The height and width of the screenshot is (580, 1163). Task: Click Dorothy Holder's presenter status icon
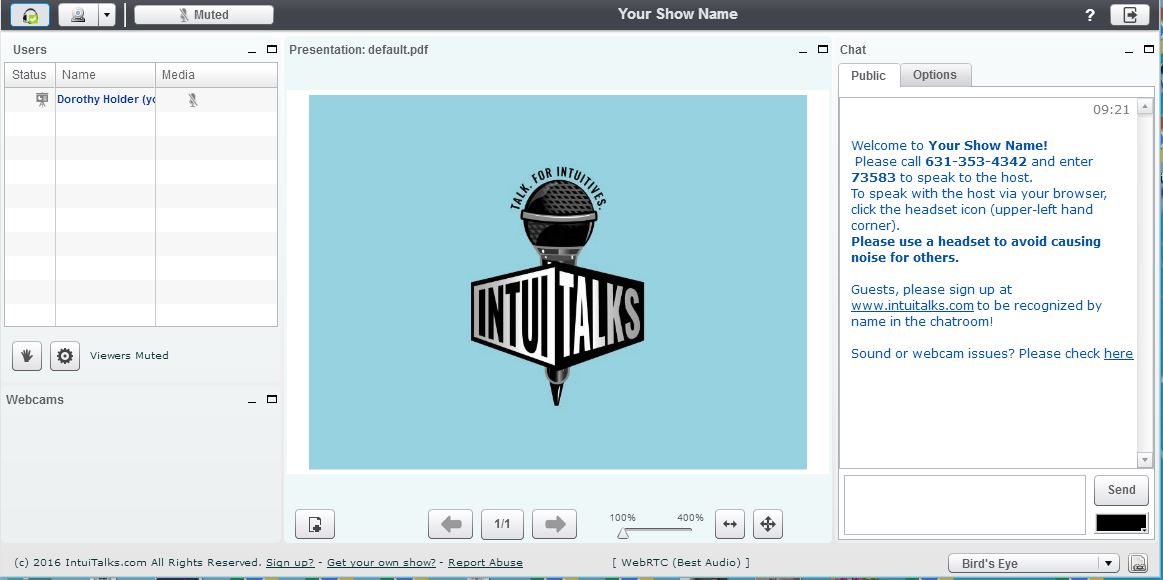click(x=42, y=99)
